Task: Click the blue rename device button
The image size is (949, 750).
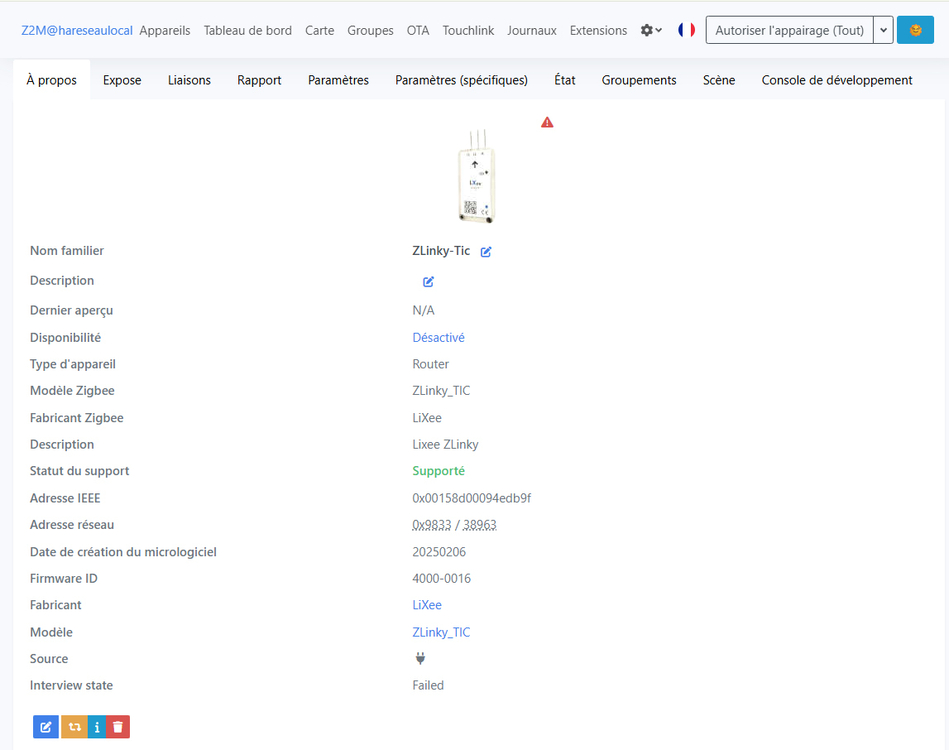Action: (x=46, y=727)
